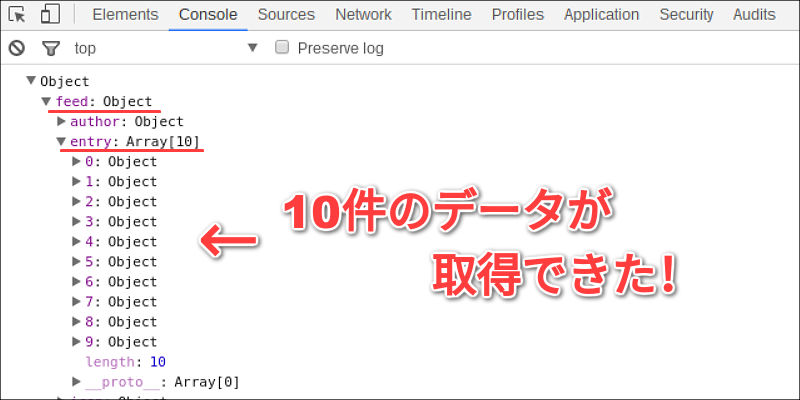Open the console filter funnel icon
Viewport: 800px width, 400px height.
pyautogui.click(x=51, y=49)
